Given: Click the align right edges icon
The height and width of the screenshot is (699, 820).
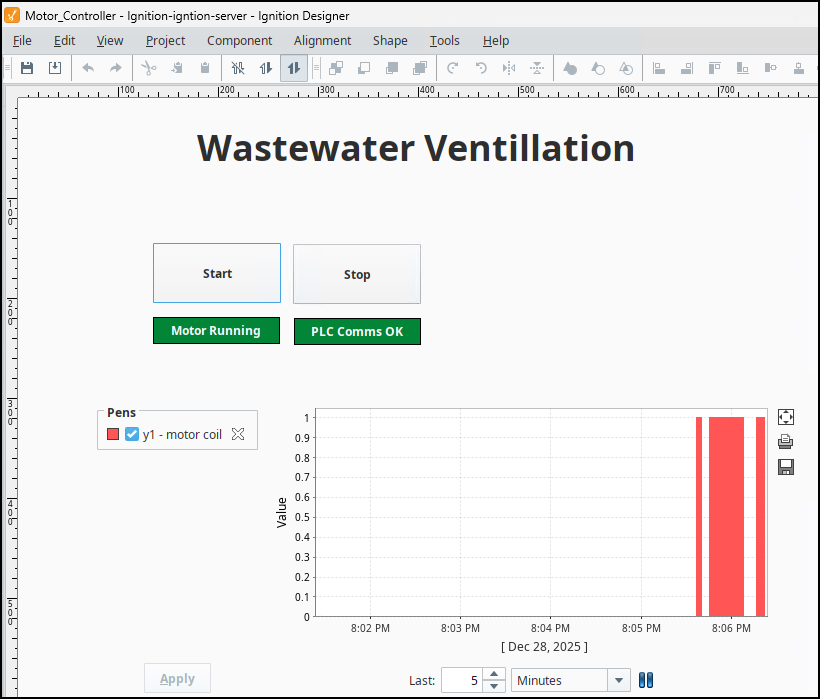Looking at the screenshot, I should pos(687,68).
